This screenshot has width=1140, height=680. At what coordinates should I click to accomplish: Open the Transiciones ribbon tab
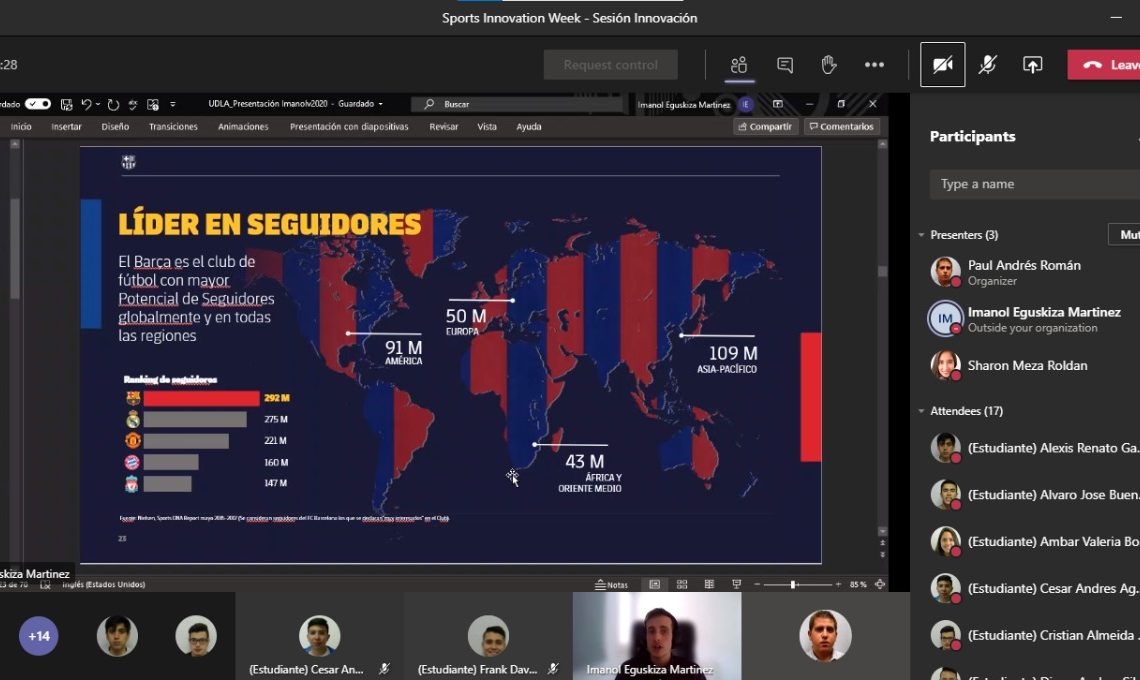click(x=173, y=127)
